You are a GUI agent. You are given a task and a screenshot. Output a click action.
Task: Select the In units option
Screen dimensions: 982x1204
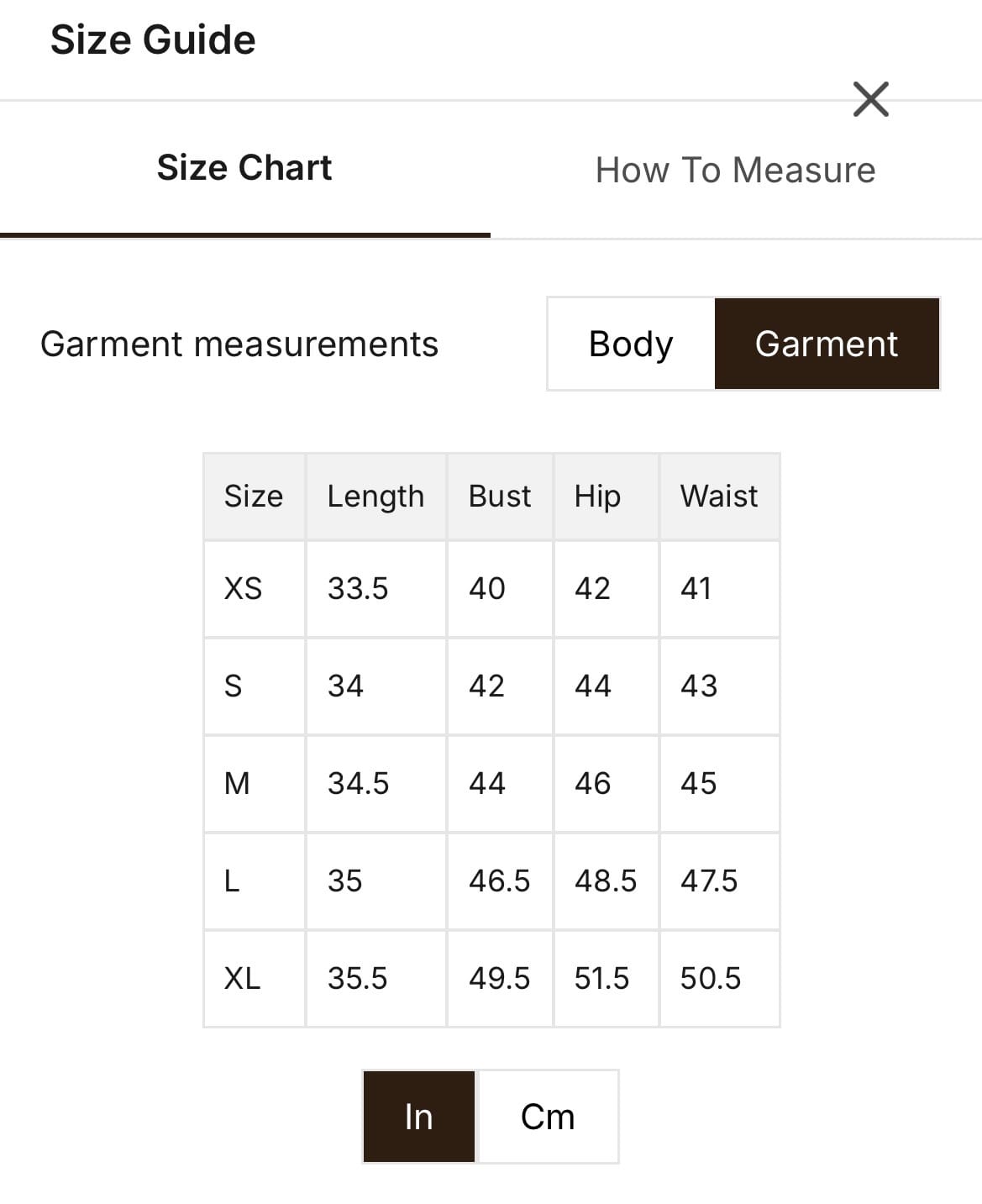point(418,1117)
